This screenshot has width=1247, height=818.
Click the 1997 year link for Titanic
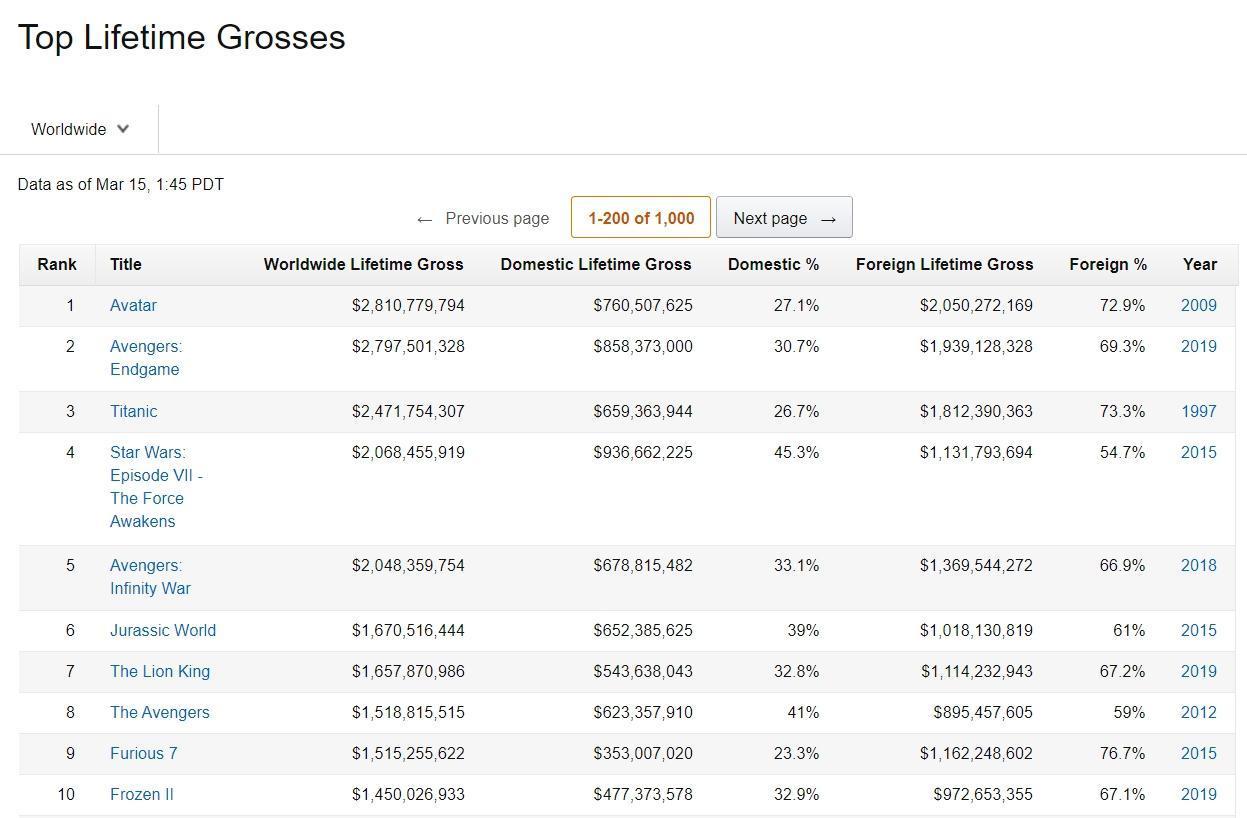(1198, 411)
